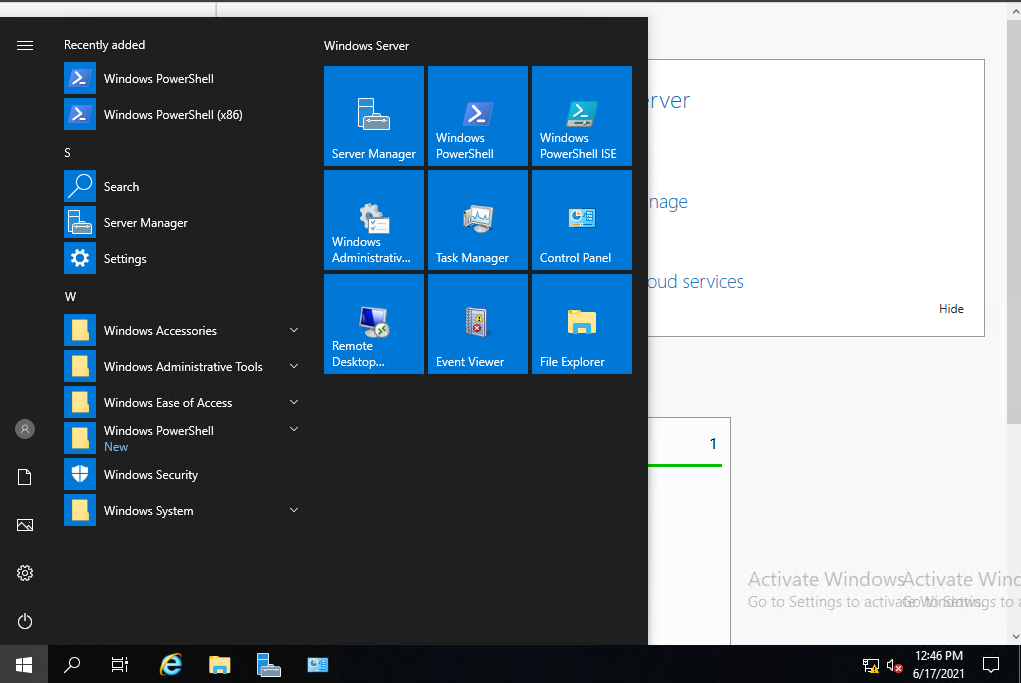Click the 'W' letter group header
Viewport: 1021px width, 683px height.
(x=70, y=297)
